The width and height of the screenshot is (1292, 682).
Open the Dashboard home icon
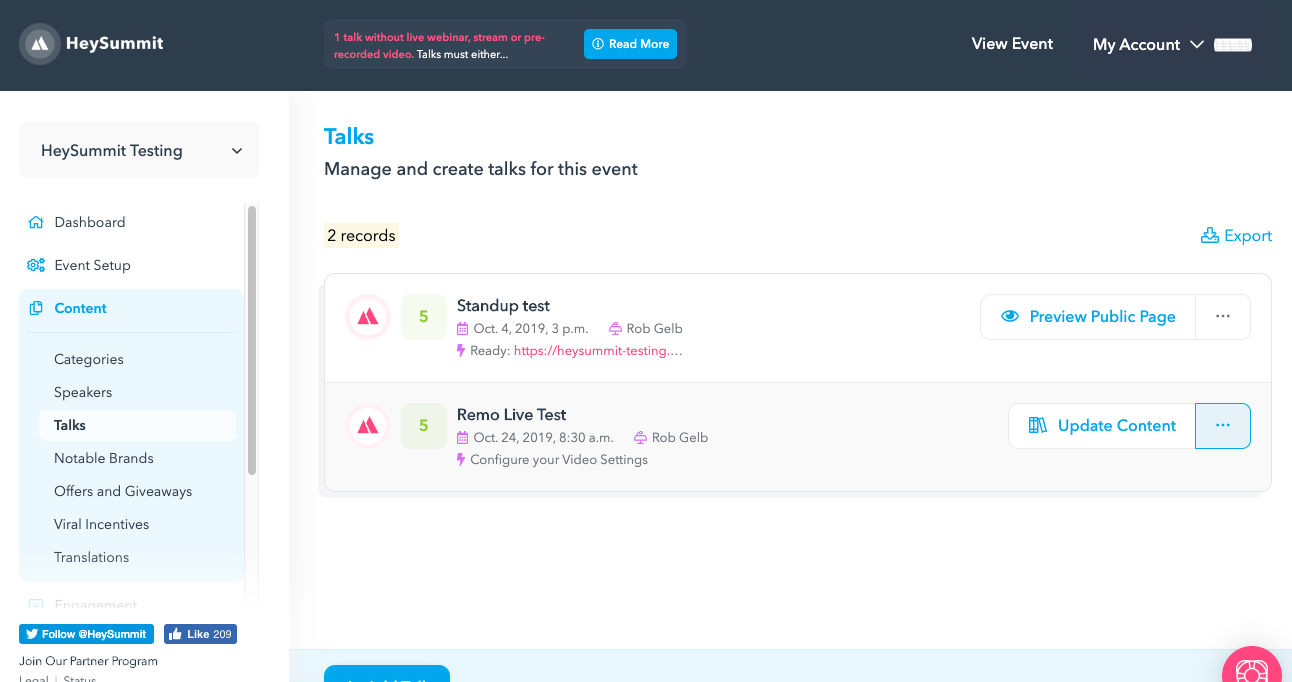[x=36, y=222]
